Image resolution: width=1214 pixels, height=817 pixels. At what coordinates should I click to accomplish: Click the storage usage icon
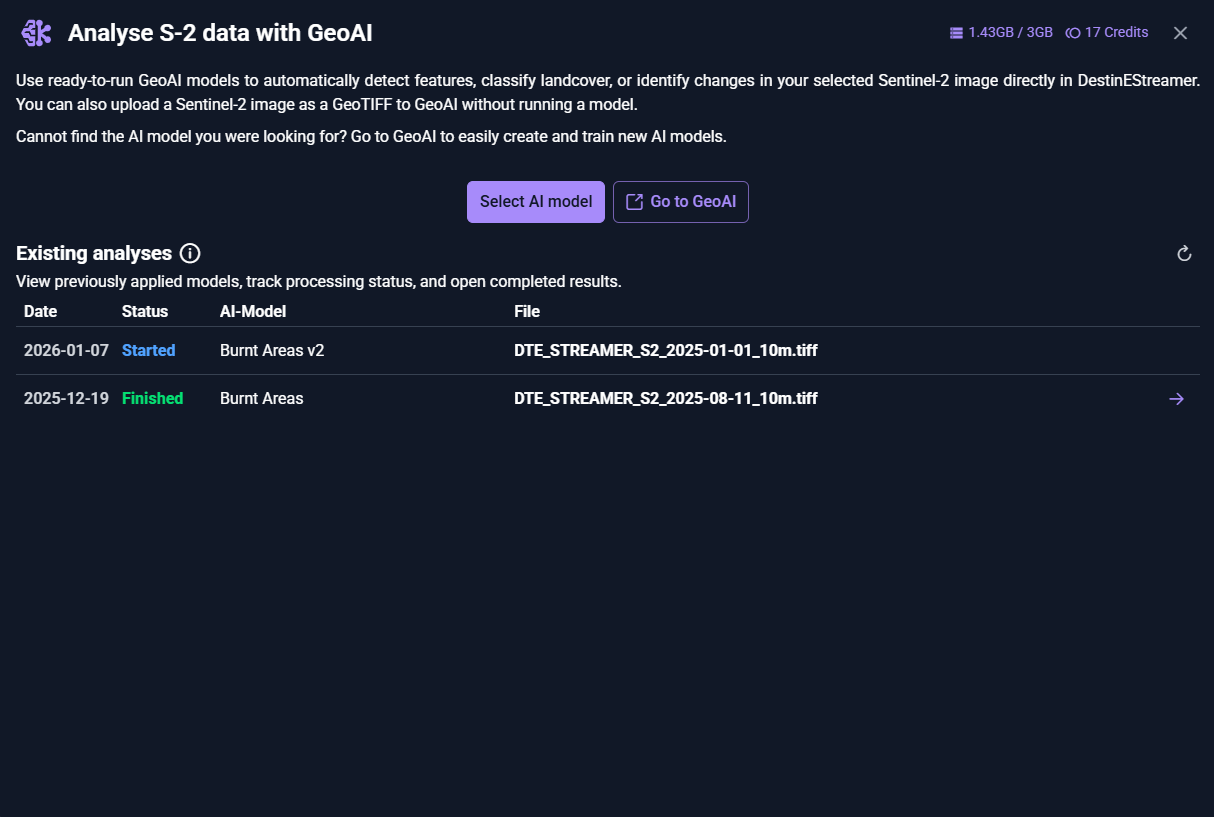click(x=955, y=31)
